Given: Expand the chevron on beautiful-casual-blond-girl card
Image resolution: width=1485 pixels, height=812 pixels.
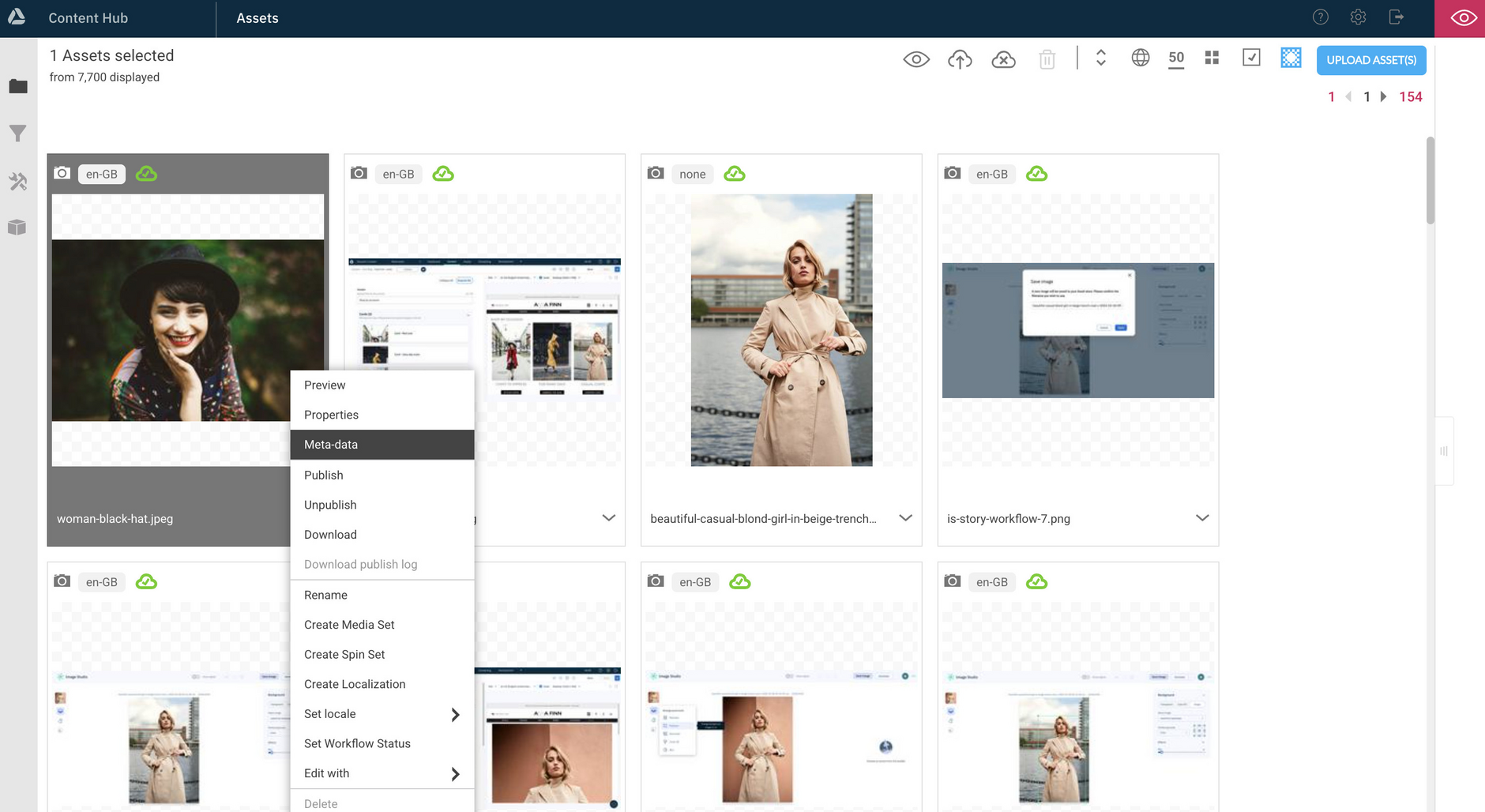Looking at the screenshot, I should tap(905, 518).
